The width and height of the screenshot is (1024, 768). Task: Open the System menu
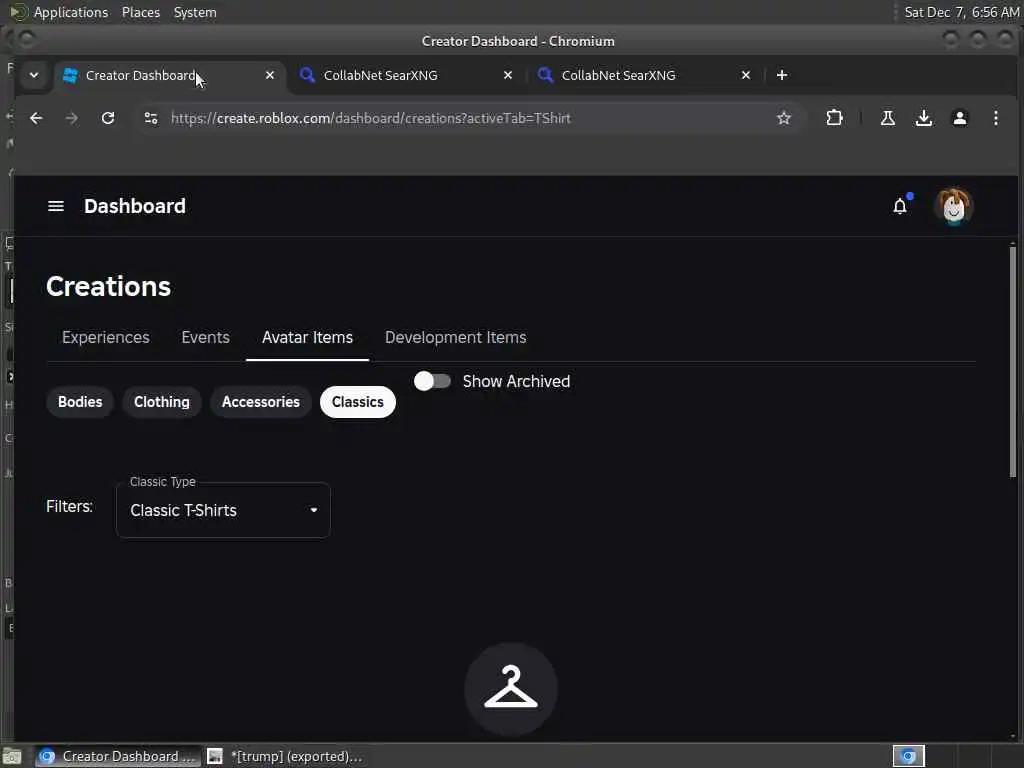click(195, 12)
